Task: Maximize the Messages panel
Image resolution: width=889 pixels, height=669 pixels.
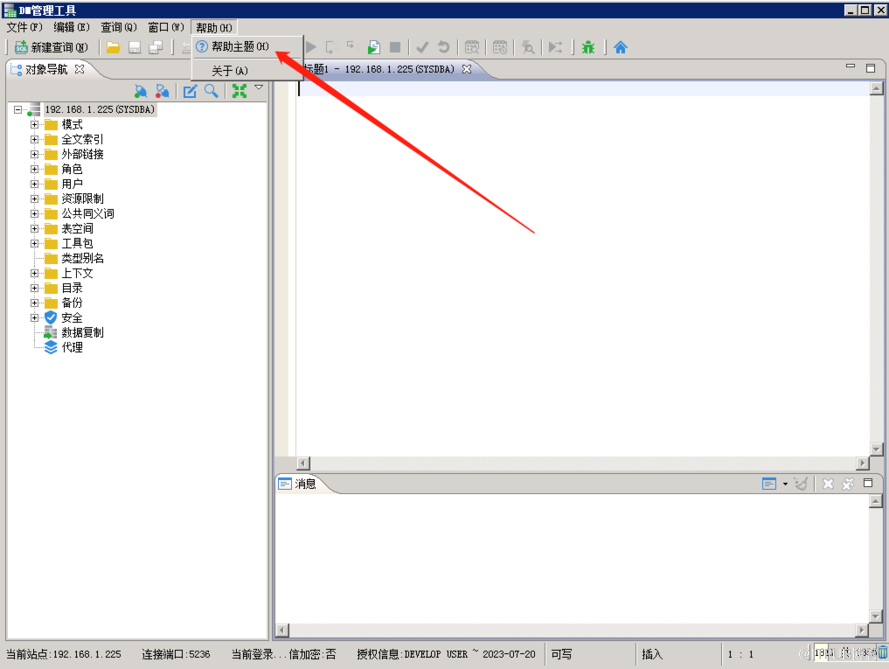Action: (868, 483)
